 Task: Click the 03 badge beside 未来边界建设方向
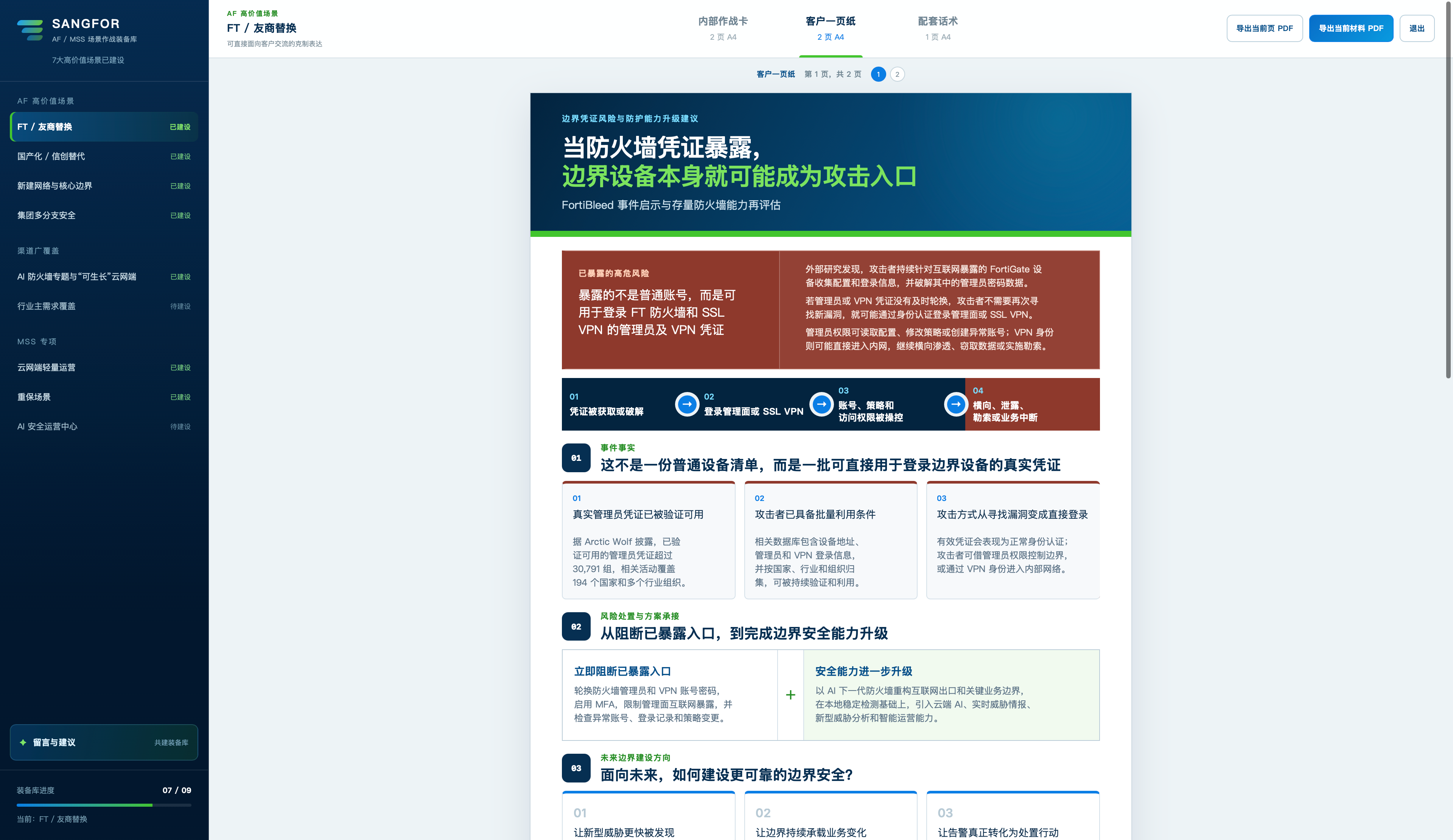(x=576, y=768)
